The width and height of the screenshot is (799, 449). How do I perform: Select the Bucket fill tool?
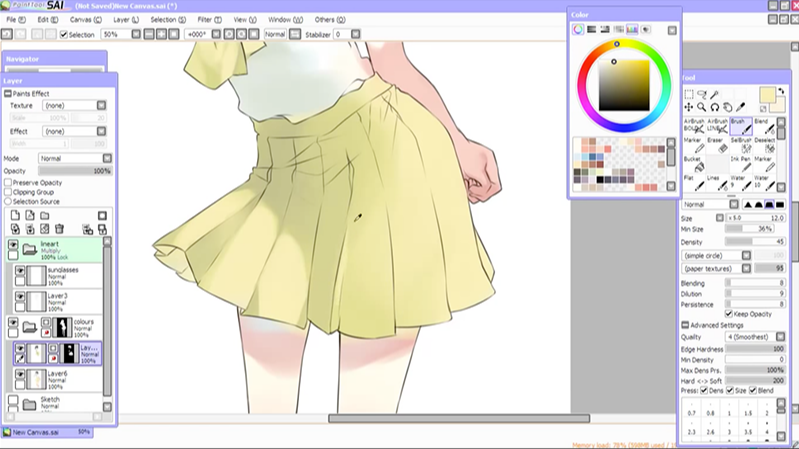tap(691, 164)
